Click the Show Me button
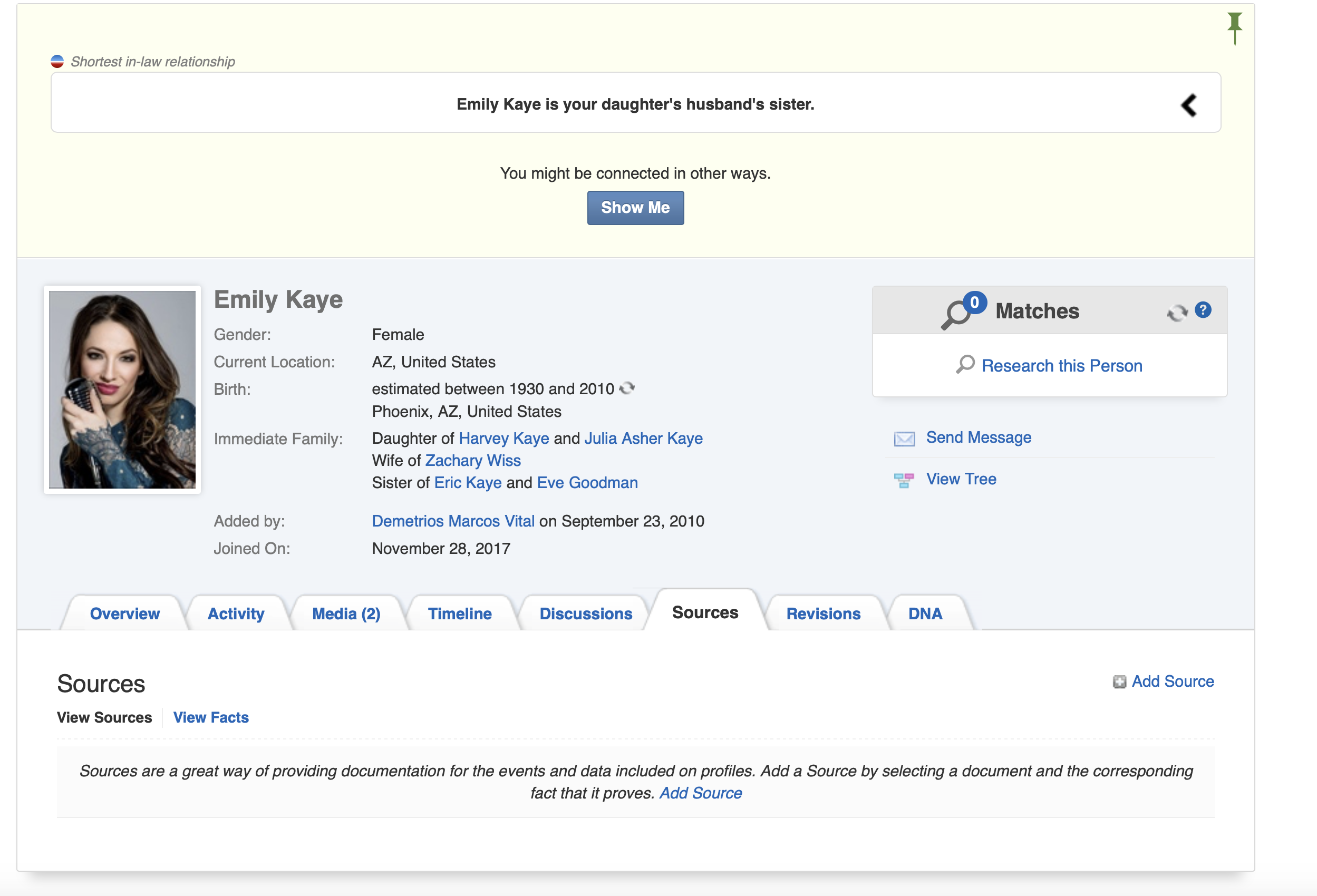 pyautogui.click(x=635, y=208)
